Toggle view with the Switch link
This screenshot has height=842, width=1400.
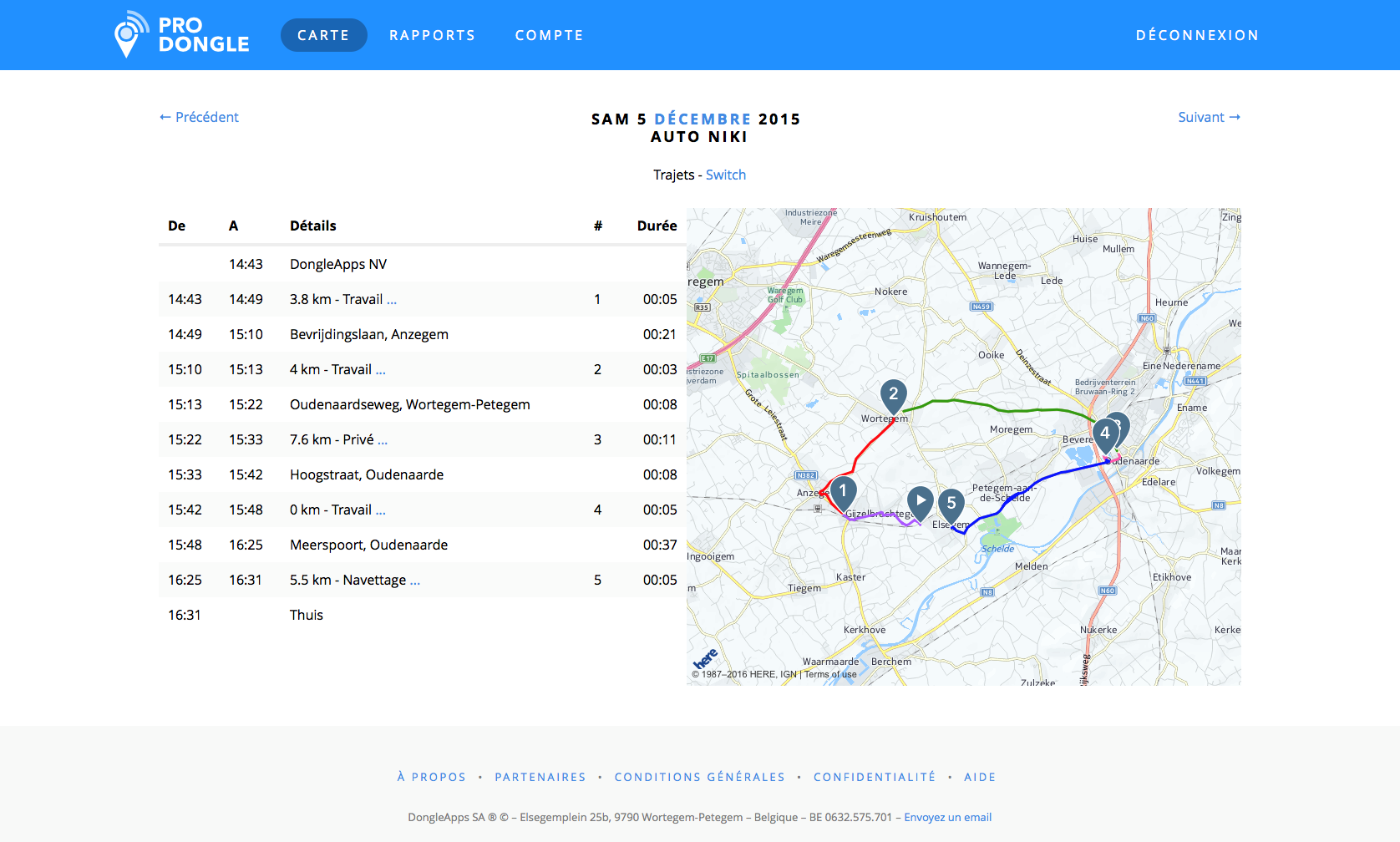725,175
